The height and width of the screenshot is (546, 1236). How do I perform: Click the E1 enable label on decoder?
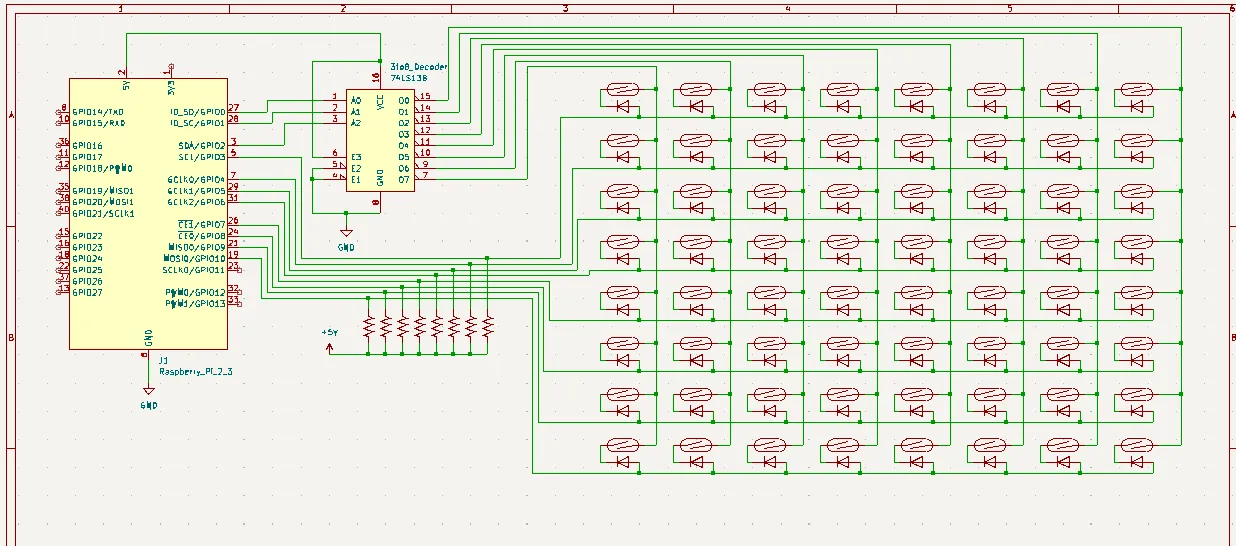[x=356, y=180]
